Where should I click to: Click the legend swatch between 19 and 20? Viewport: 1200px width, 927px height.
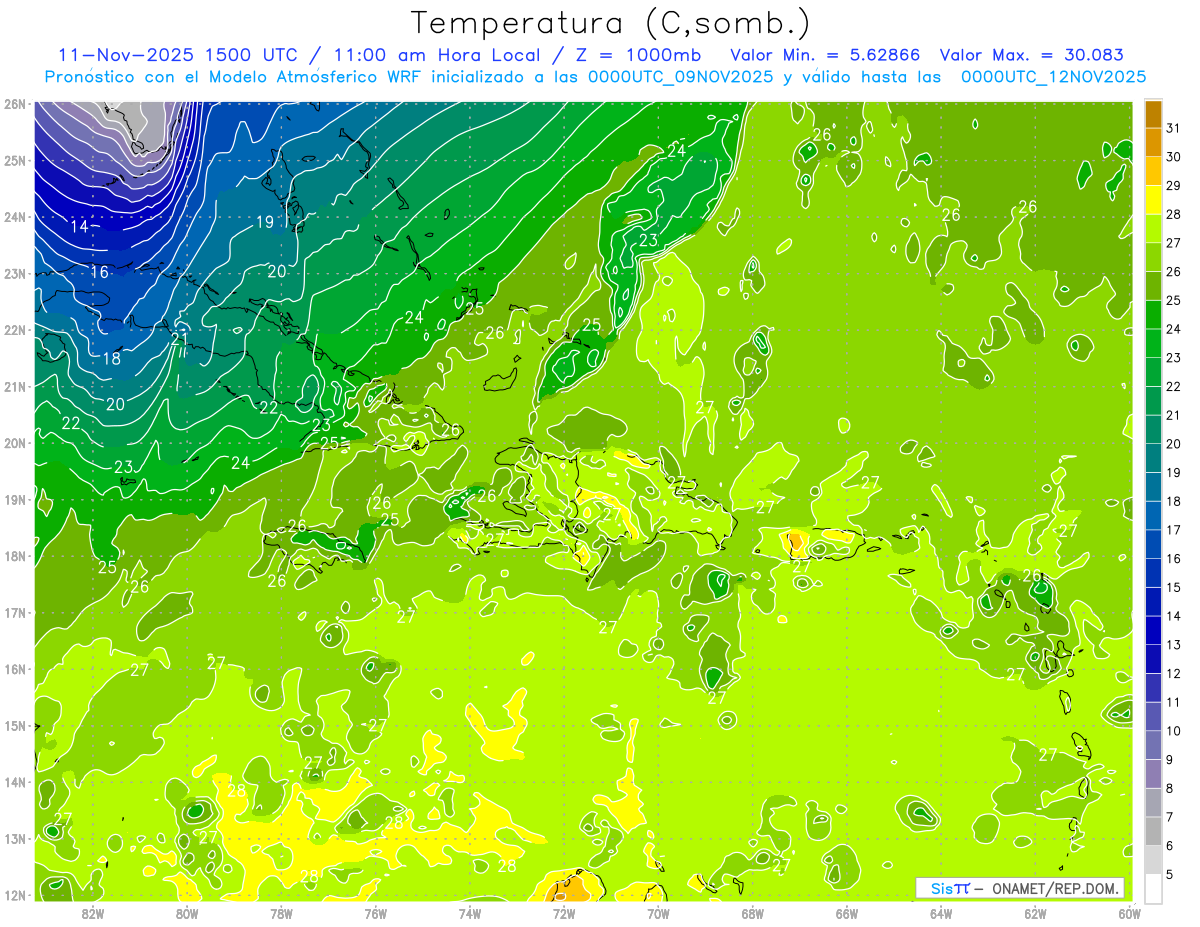pos(1153,458)
